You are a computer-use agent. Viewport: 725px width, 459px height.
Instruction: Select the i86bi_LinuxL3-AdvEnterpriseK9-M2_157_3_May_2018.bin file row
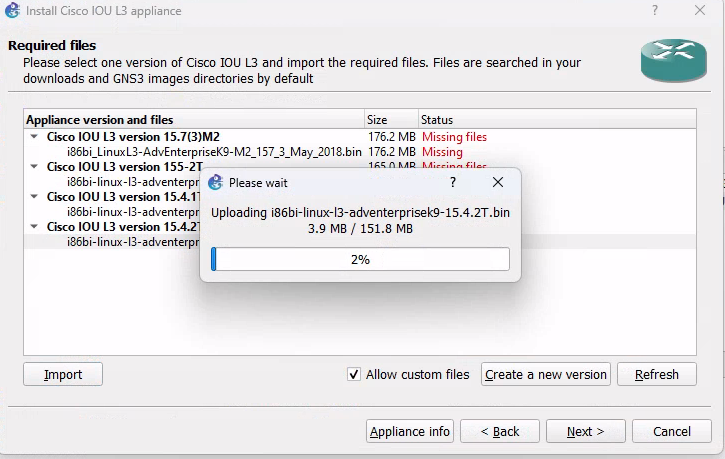tap(214, 152)
